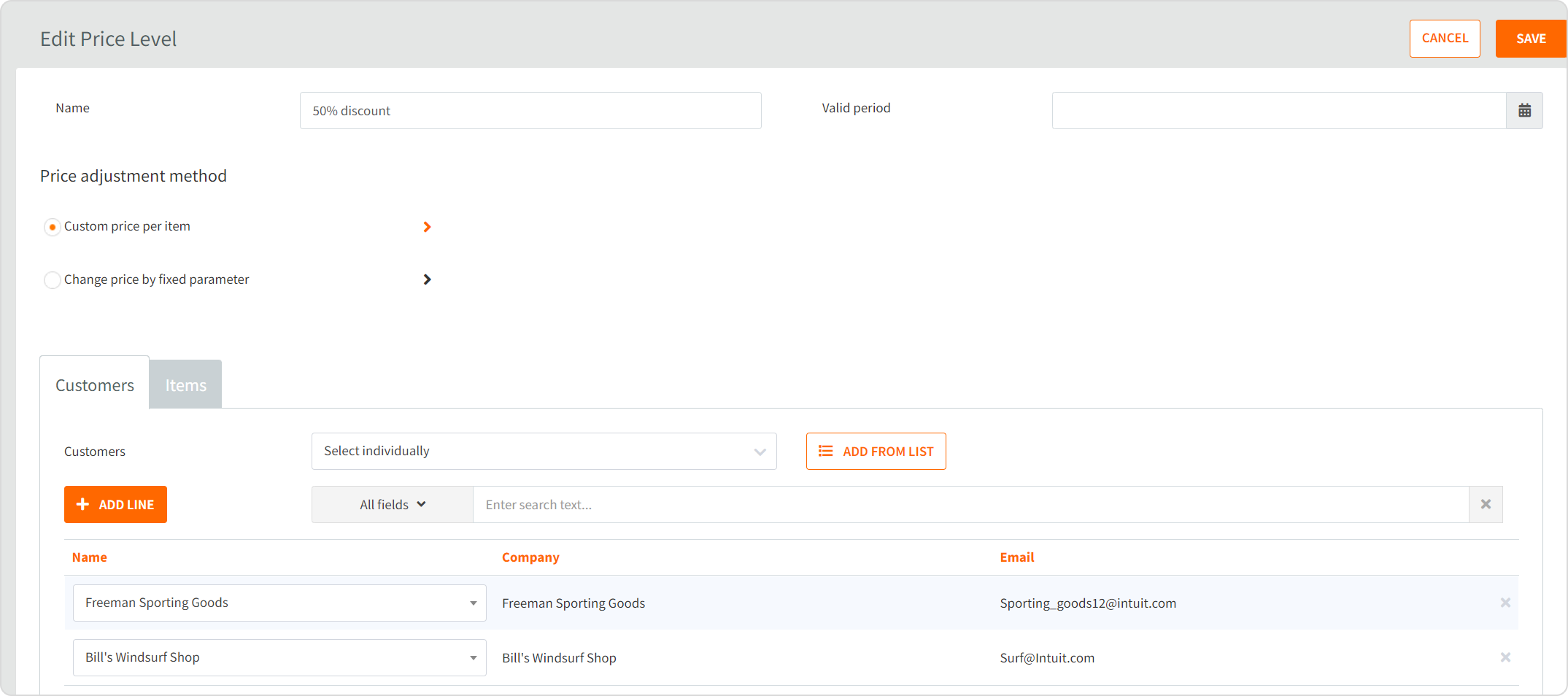Switch to the Items tab
The height and width of the screenshot is (696, 1568).
(x=185, y=384)
